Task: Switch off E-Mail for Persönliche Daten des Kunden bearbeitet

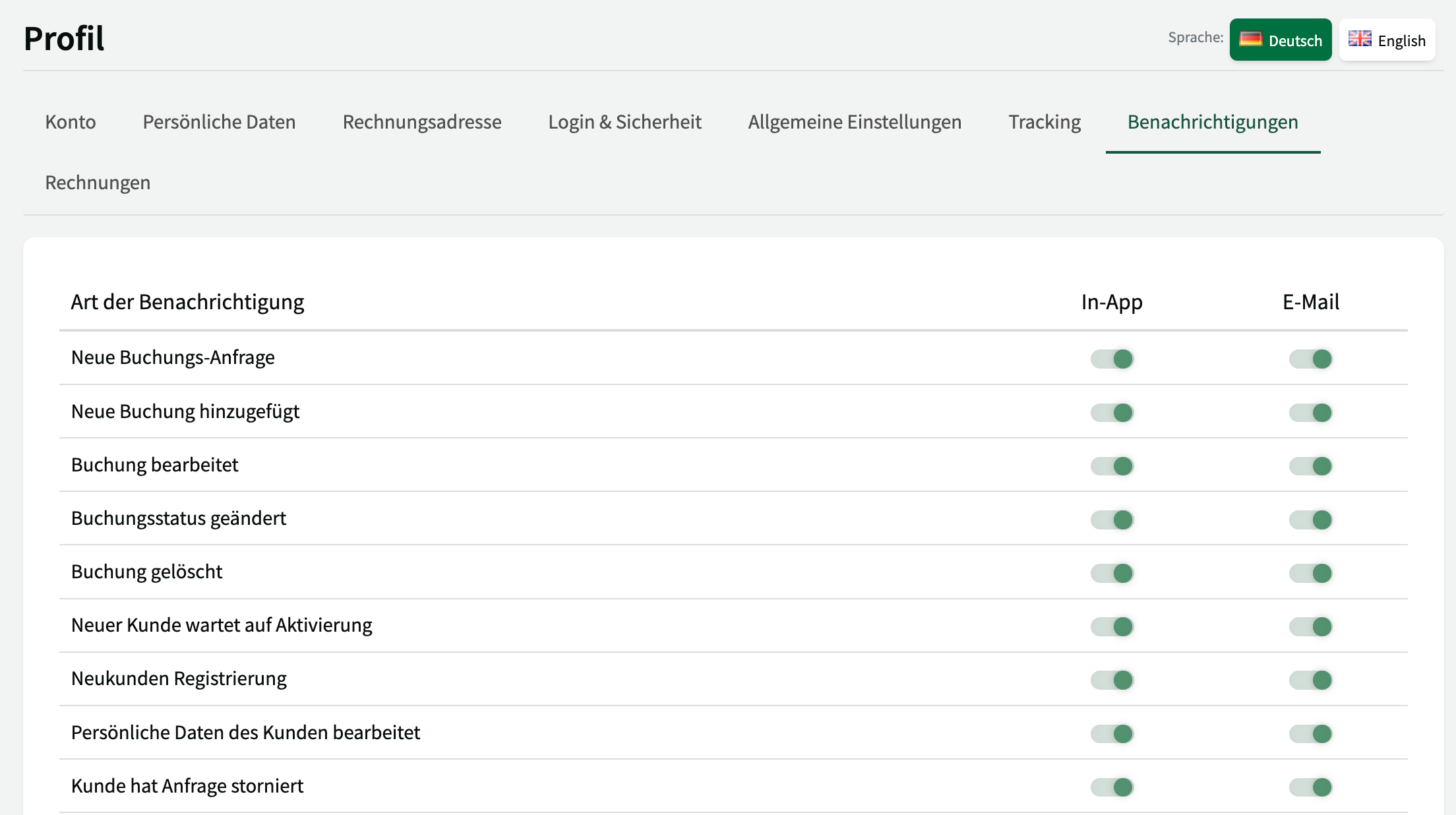Action: point(1310,733)
